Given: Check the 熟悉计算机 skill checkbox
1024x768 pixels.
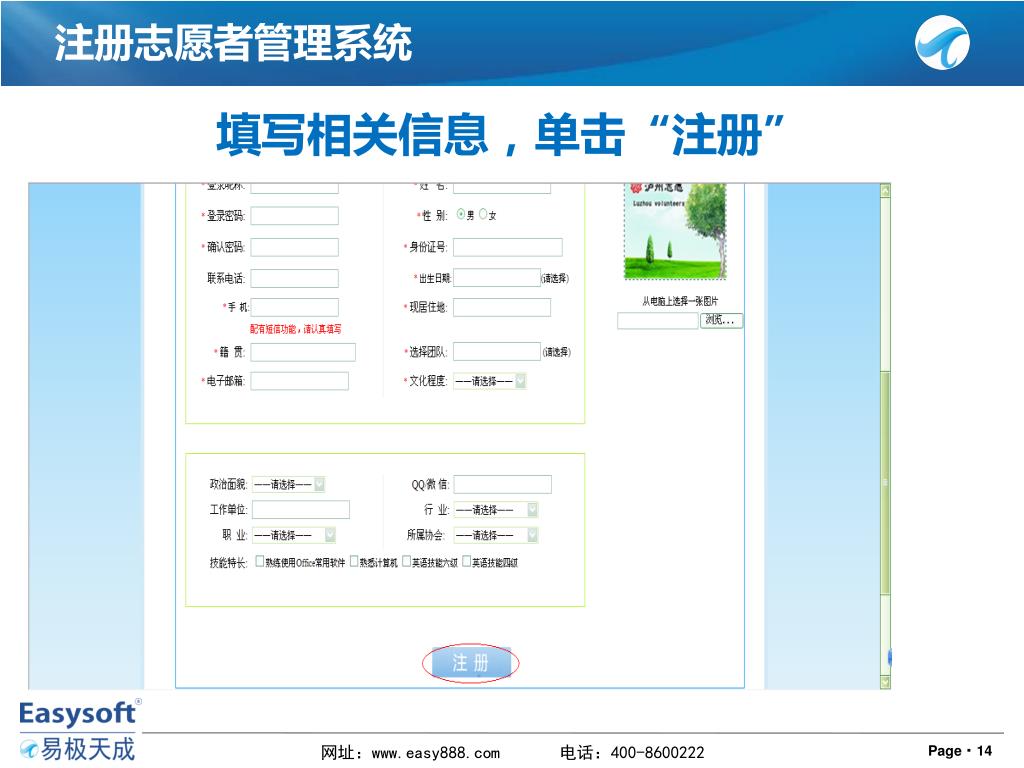Looking at the screenshot, I should (x=355, y=562).
